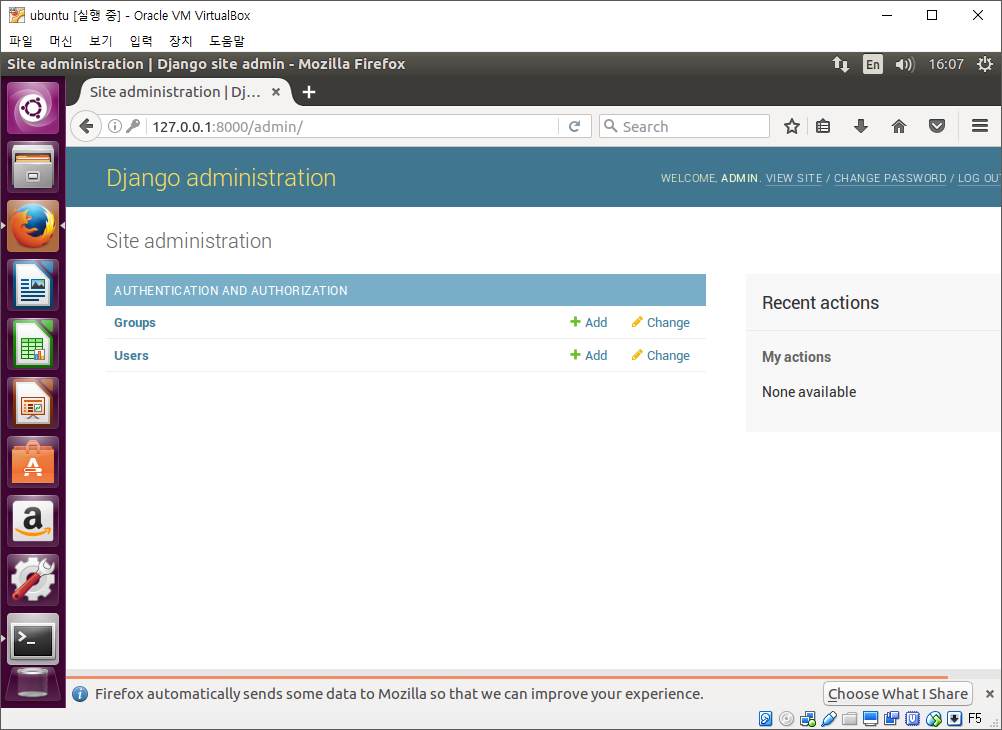Viewport: 1002px width, 730px height.
Task: Click VirtualBox hard disk activity status icon
Action: (766, 718)
